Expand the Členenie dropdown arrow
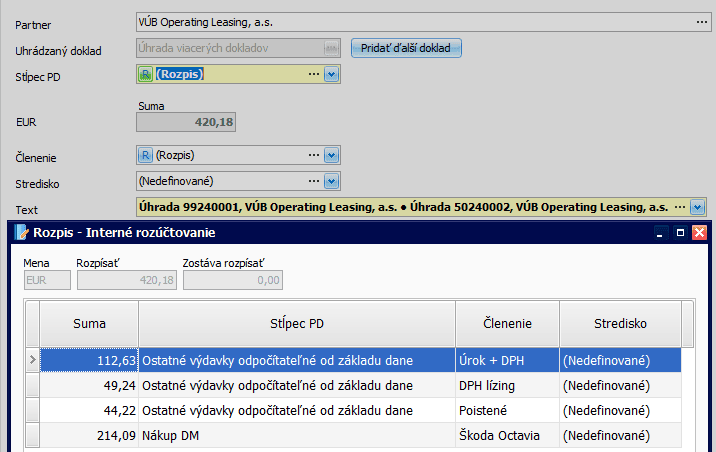 332,155
